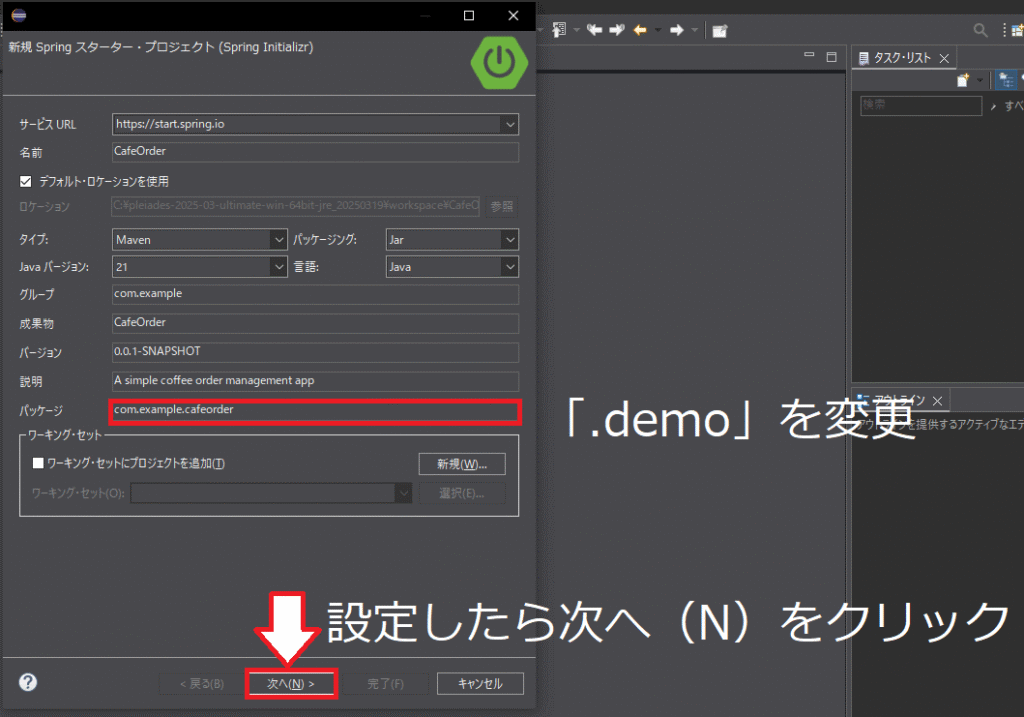Click the white Forward navigation arrow
The height and width of the screenshot is (717, 1024).
pos(677,30)
